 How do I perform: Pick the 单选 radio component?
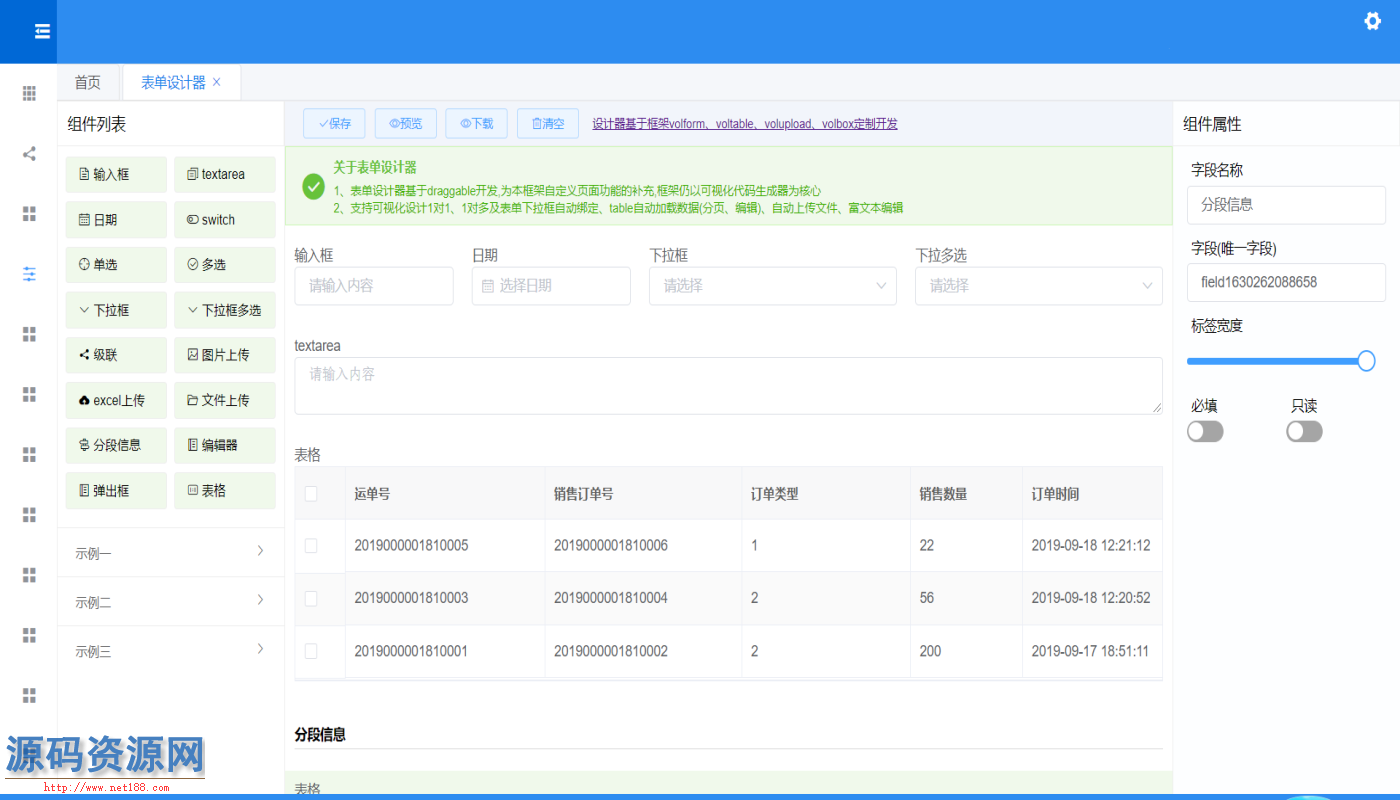pos(116,265)
